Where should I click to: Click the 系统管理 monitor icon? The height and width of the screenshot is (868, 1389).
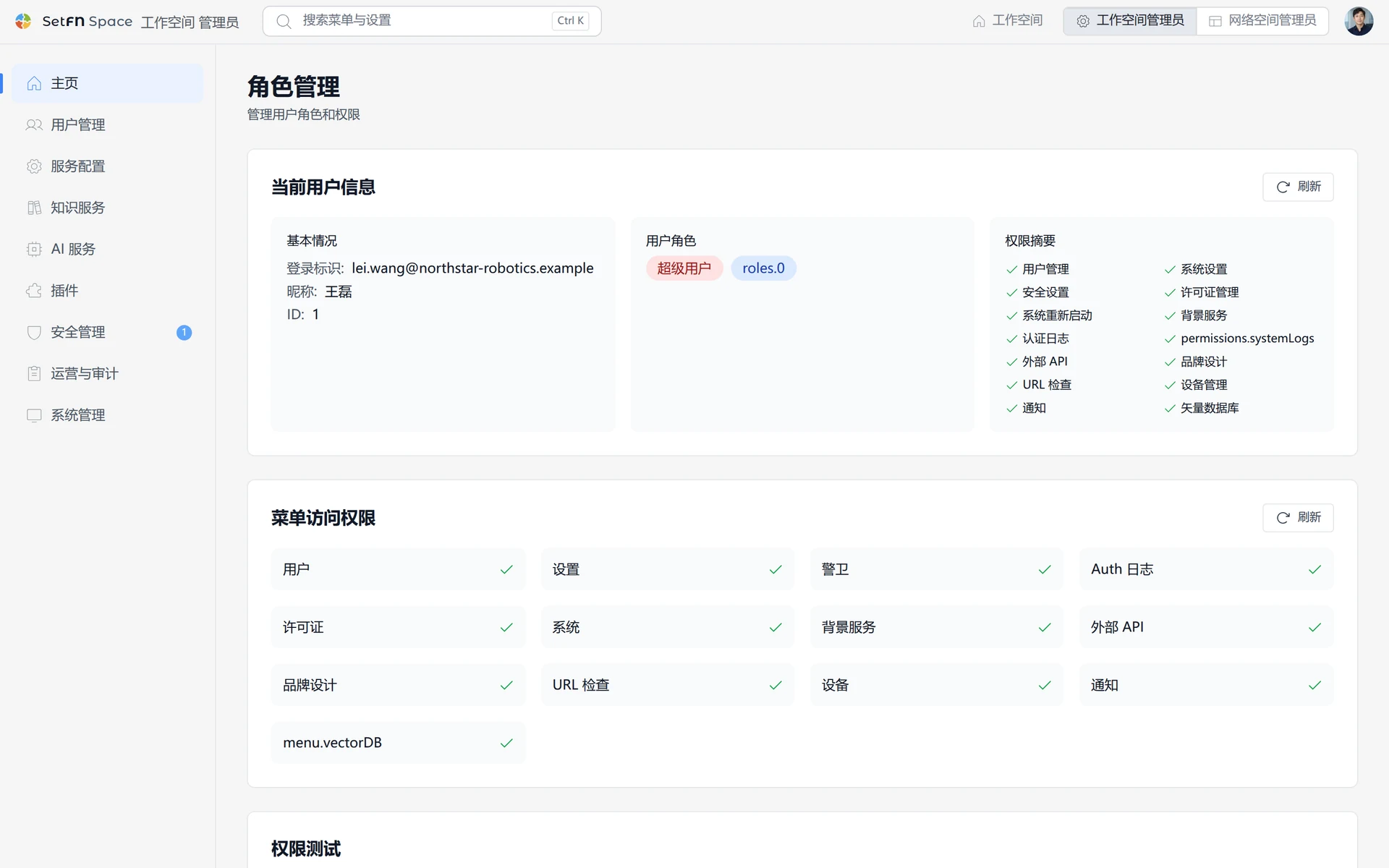coord(34,415)
